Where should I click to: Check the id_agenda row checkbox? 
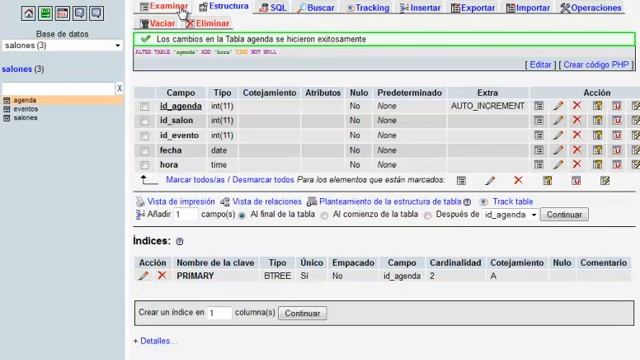[144, 107]
